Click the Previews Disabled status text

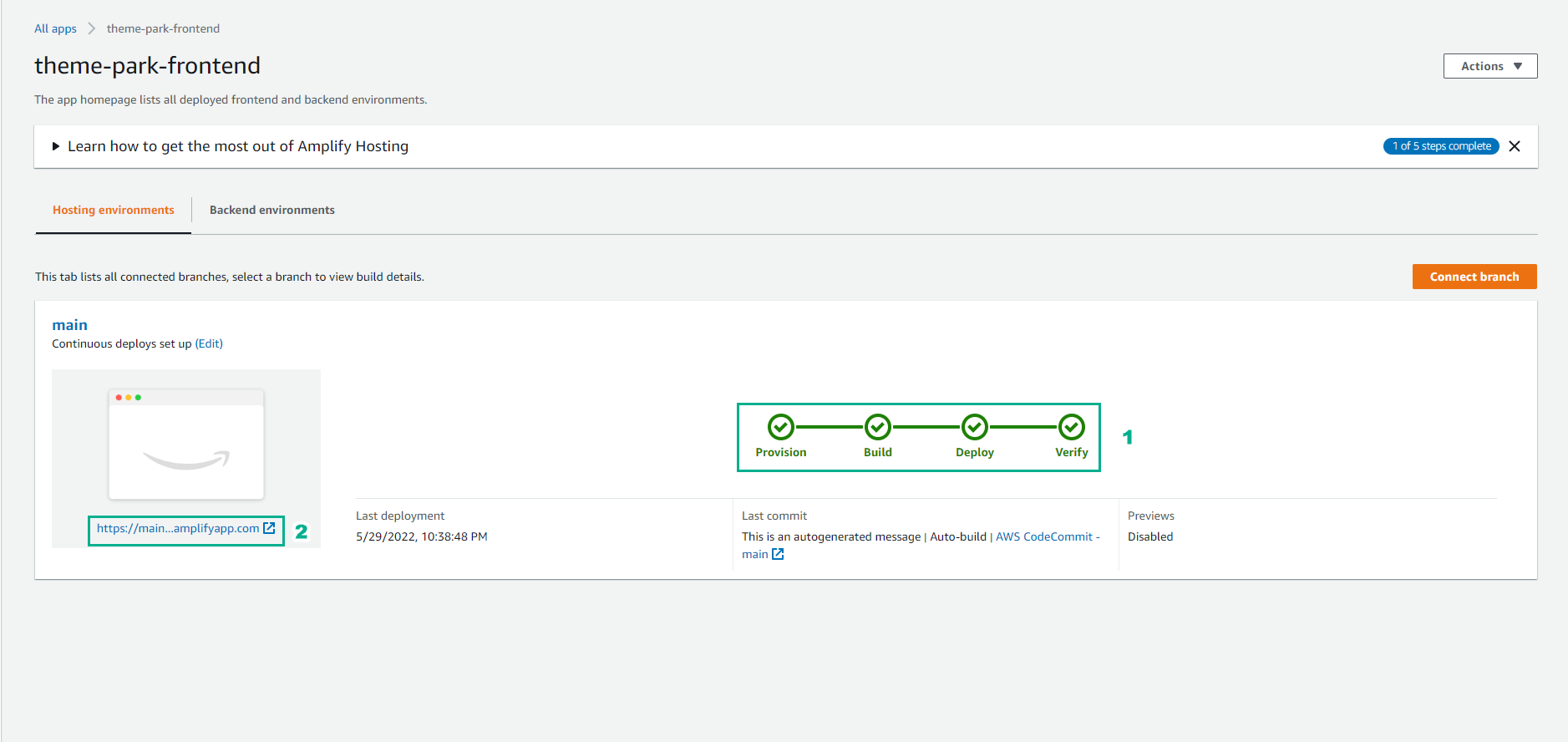pos(1150,536)
